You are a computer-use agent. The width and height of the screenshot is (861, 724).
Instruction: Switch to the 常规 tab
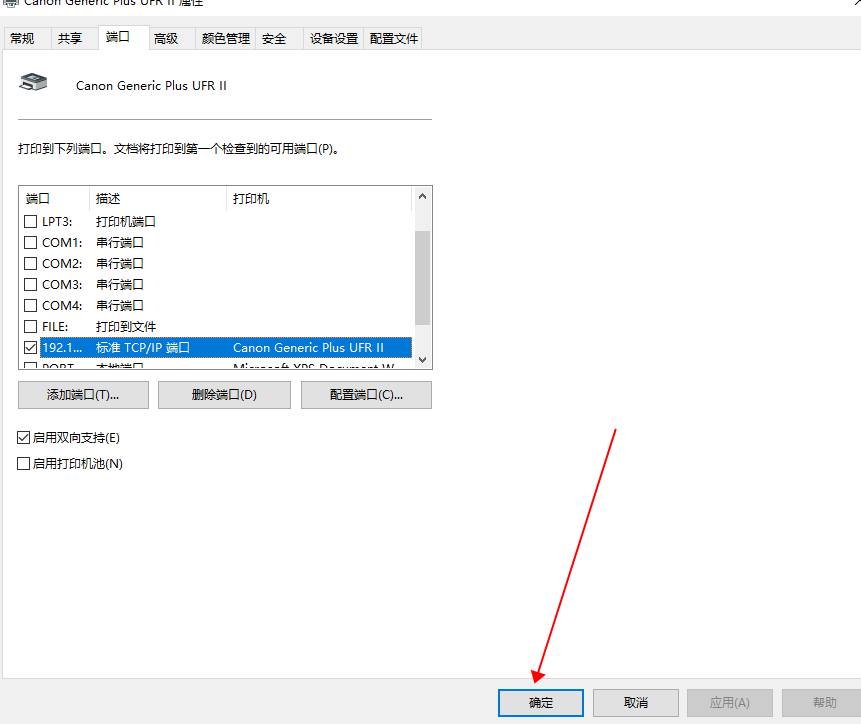[22, 39]
